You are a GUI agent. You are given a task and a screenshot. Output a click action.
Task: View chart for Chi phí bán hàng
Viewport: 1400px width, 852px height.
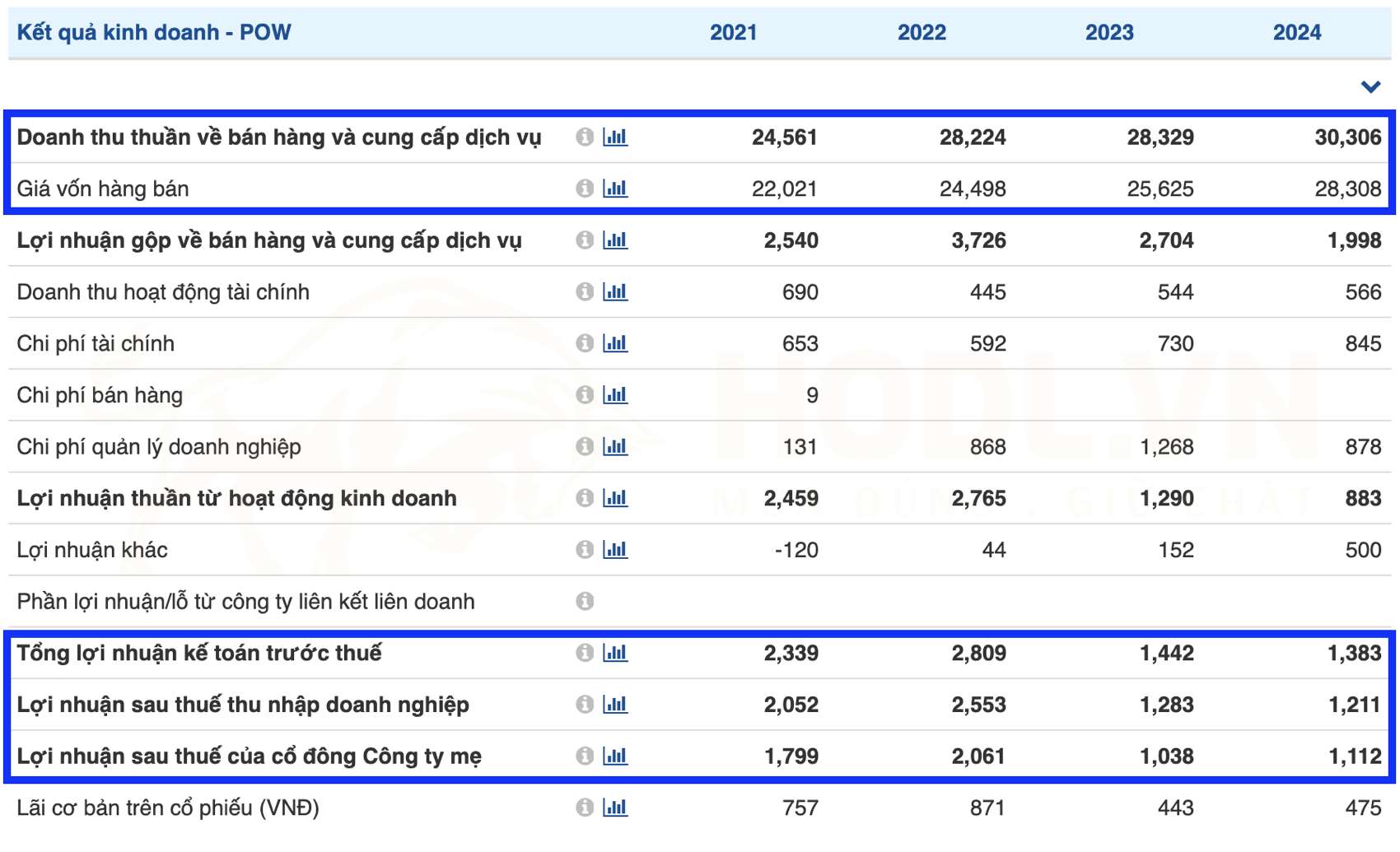tap(615, 395)
